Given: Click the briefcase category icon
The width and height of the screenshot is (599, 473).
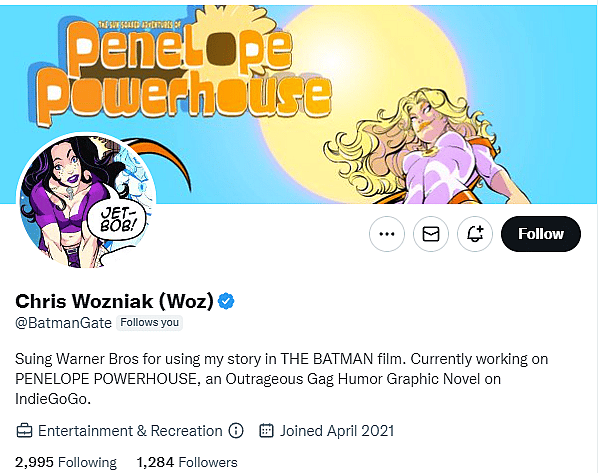Looking at the screenshot, I should coord(24,431).
